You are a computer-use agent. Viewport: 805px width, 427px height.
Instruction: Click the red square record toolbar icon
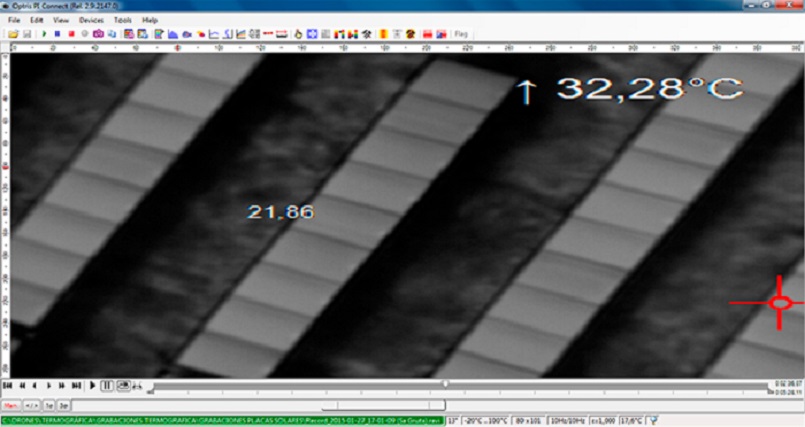[x=71, y=34]
